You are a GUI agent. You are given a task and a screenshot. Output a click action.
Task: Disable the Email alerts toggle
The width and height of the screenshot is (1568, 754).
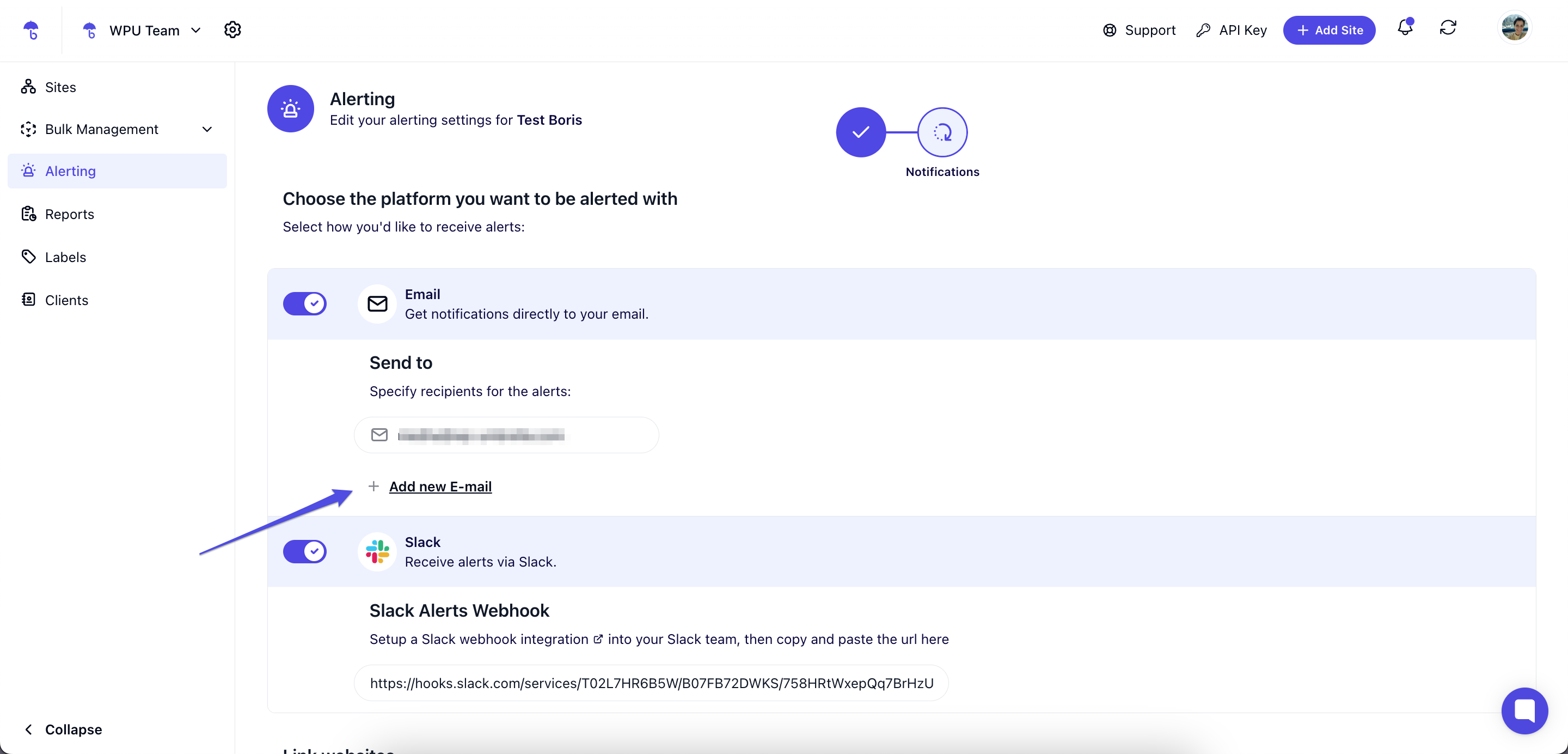(x=304, y=303)
